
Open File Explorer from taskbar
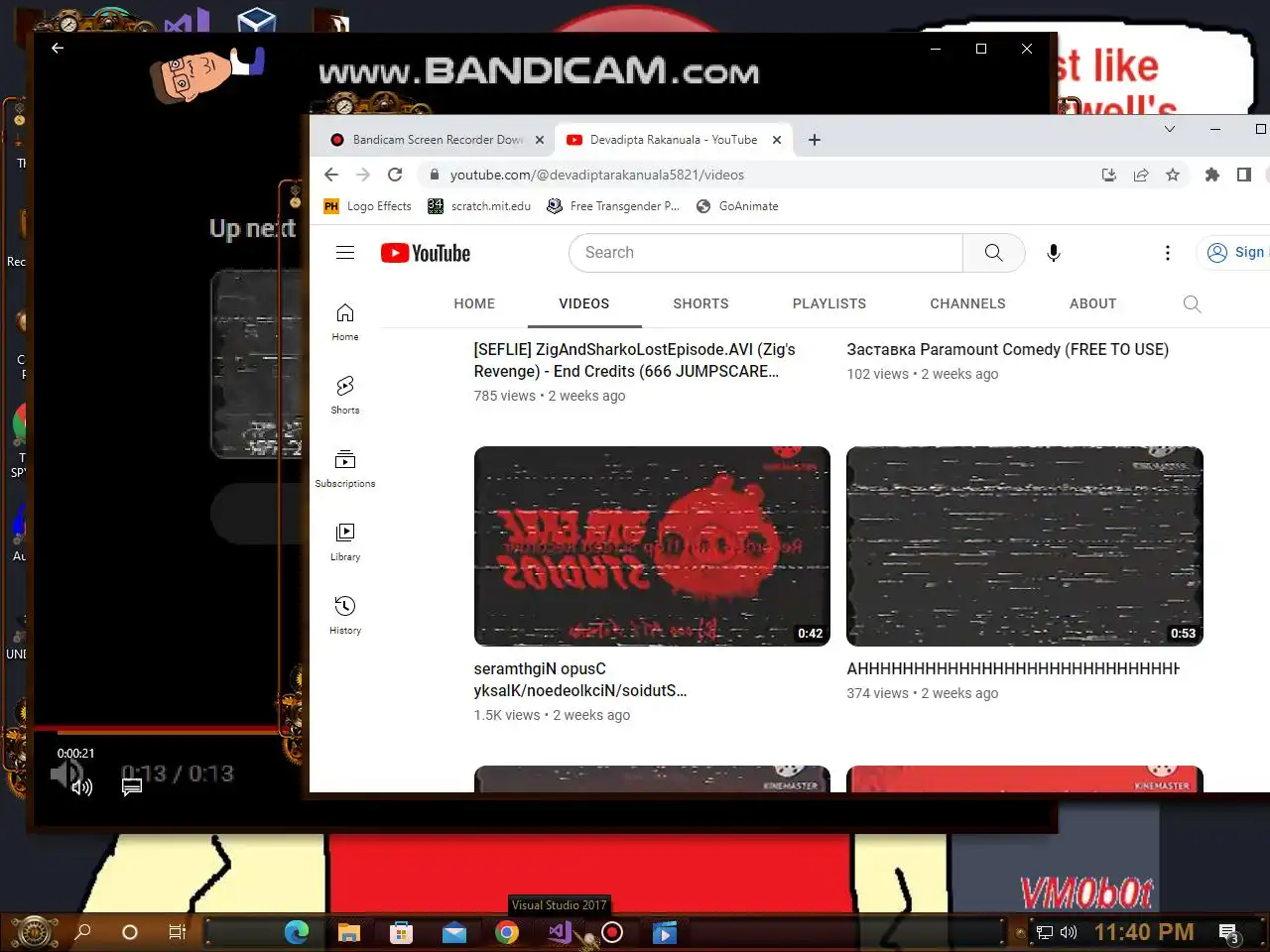click(348, 932)
